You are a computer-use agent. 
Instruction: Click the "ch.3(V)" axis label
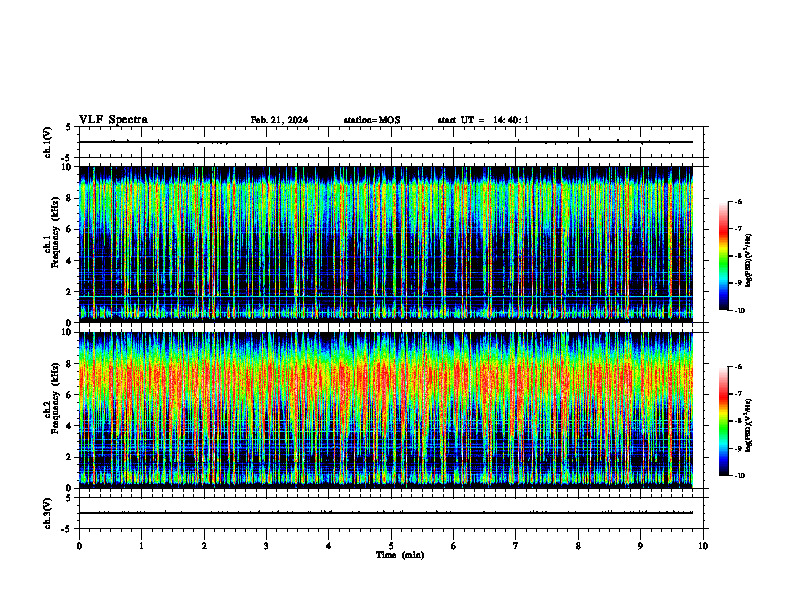(48, 514)
